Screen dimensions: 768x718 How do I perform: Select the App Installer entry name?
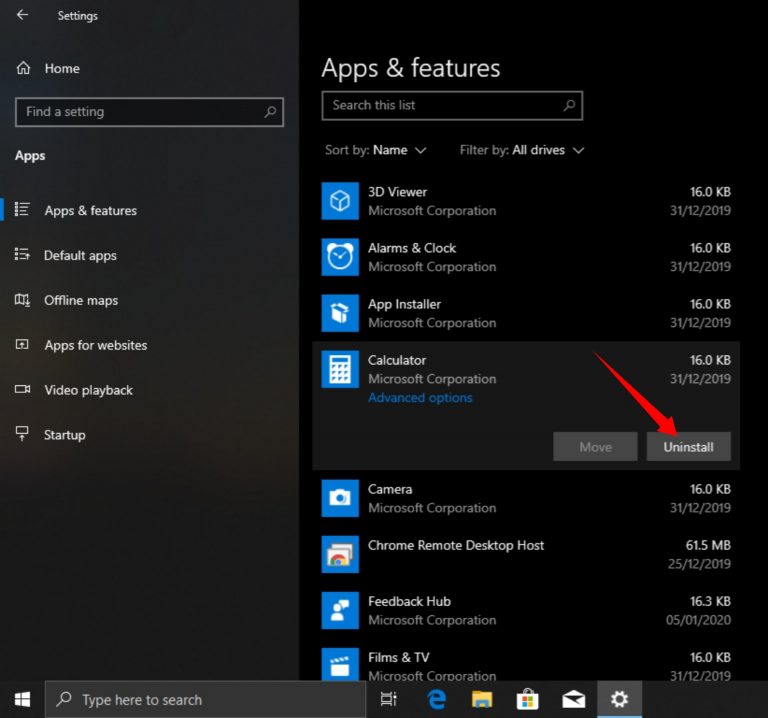pyautogui.click(x=404, y=304)
